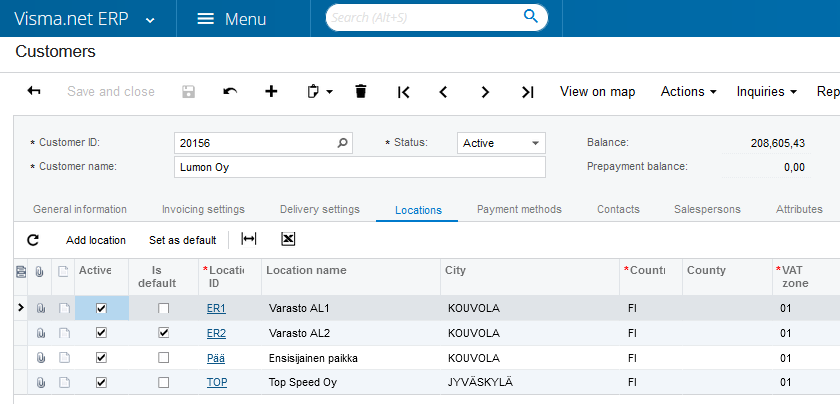Image resolution: width=840 pixels, height=404 pixels.
Task: Open note for TOP row
Action: coord(64,383)
